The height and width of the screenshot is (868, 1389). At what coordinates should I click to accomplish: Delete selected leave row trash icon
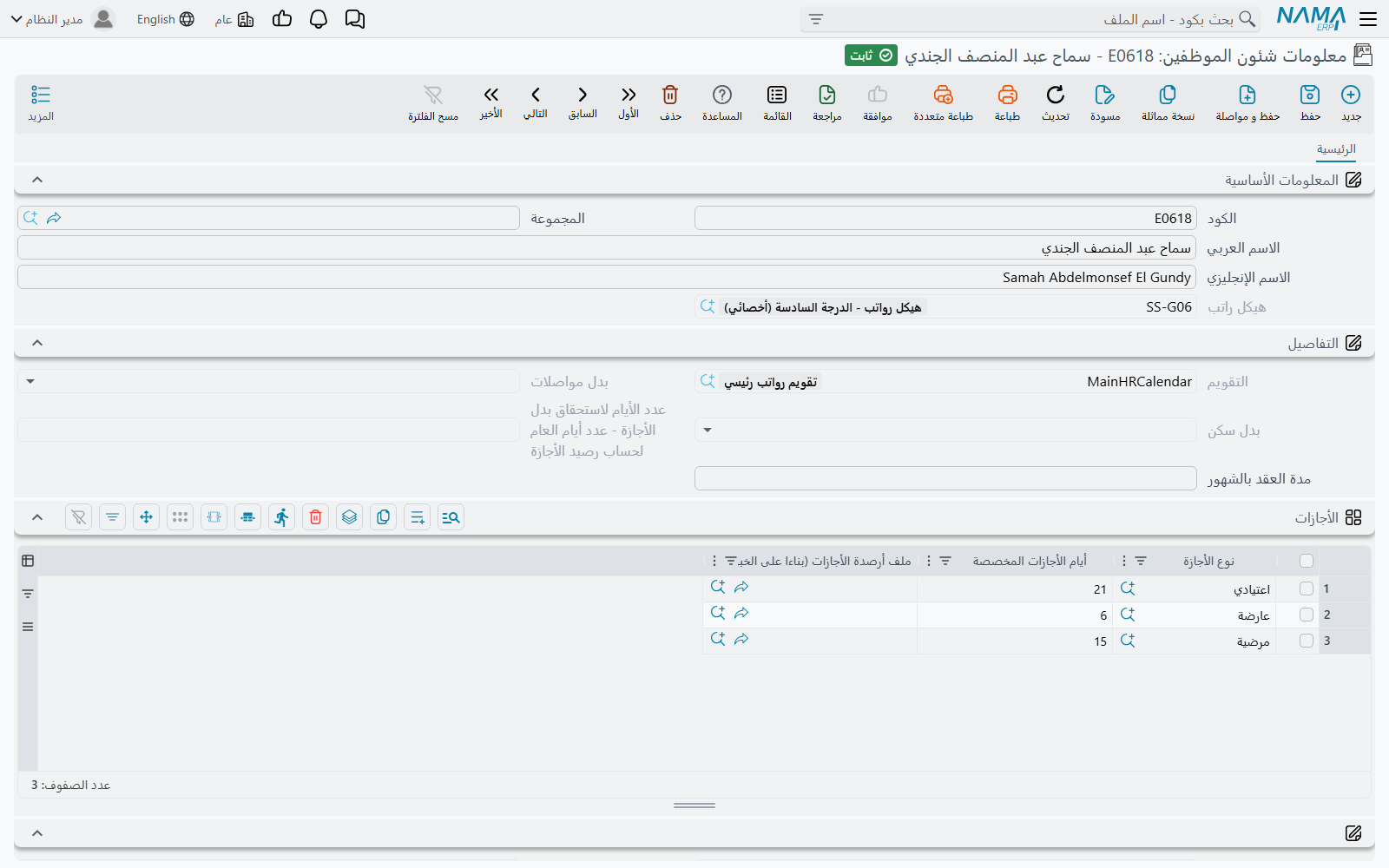point(316,517)
